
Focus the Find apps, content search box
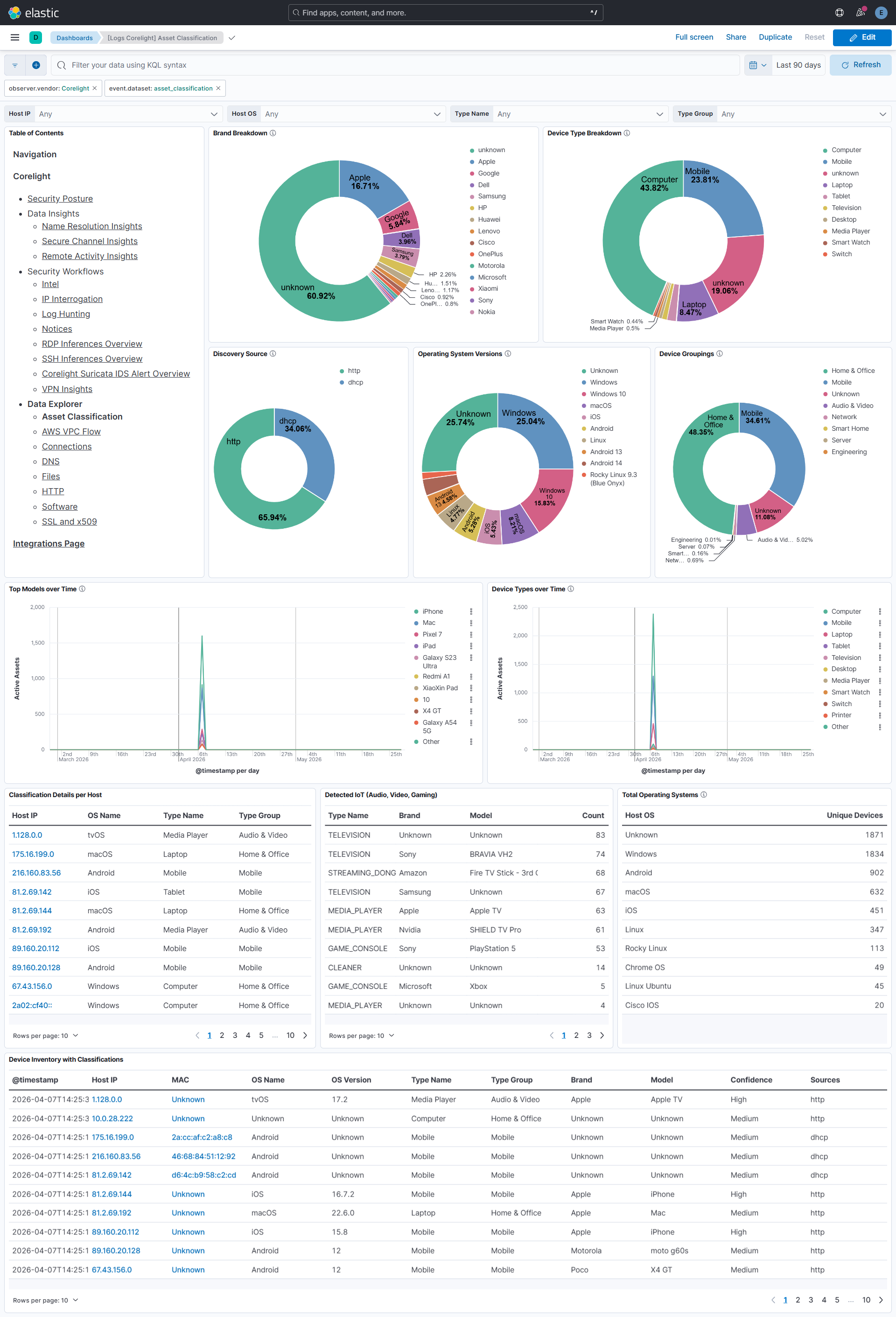[446, 13]
